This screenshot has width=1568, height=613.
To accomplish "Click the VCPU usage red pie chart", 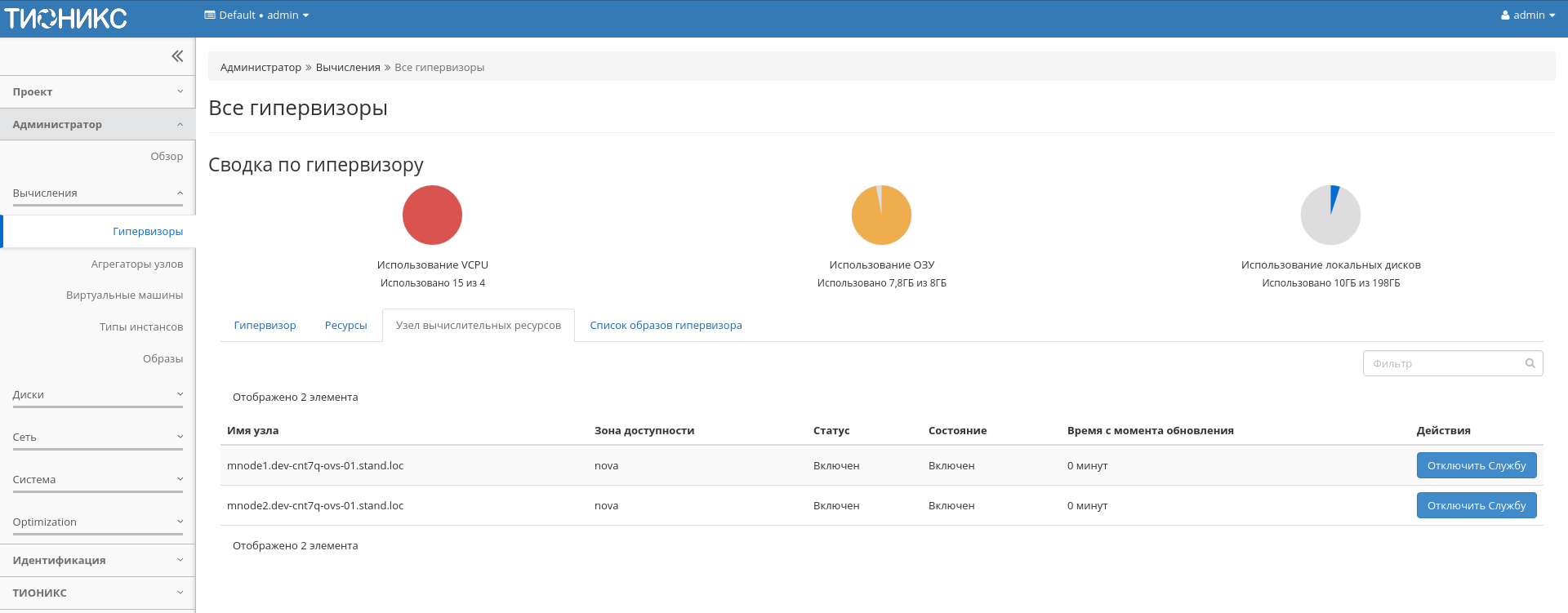I will coord(432,215).
